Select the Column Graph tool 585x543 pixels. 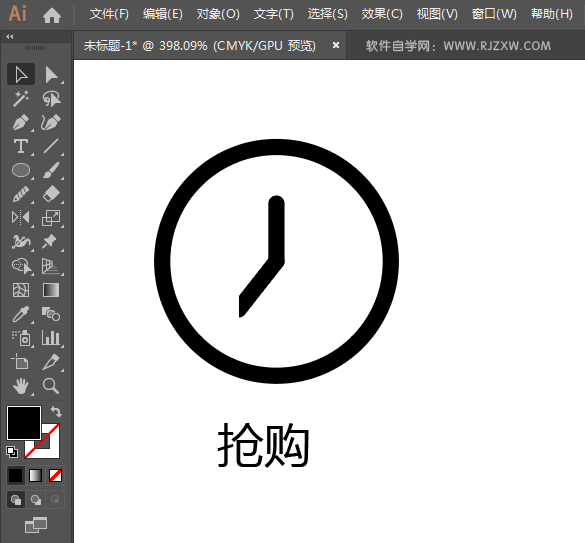[x=51, y=338]
